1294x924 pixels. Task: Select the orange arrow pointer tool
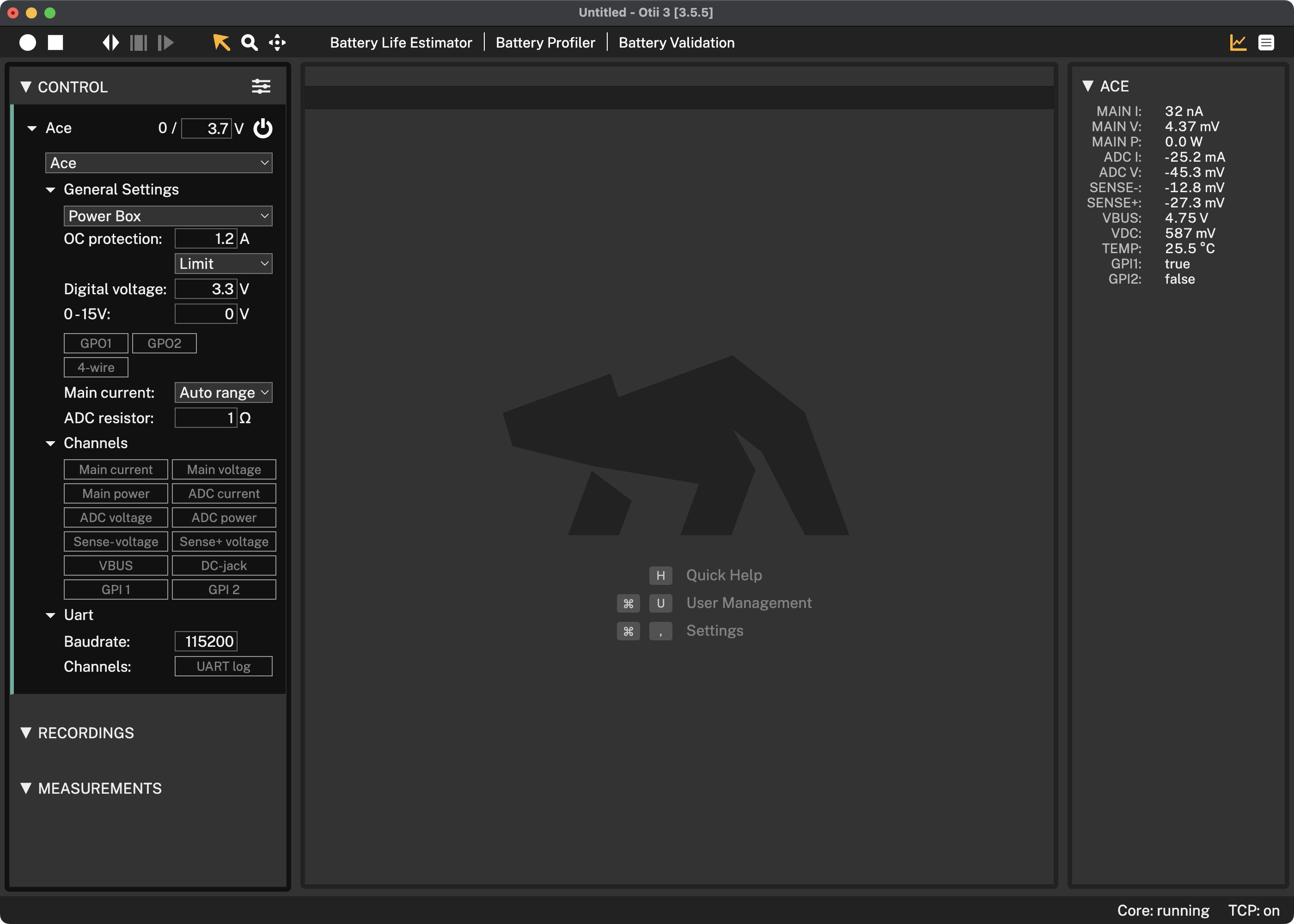221,43
